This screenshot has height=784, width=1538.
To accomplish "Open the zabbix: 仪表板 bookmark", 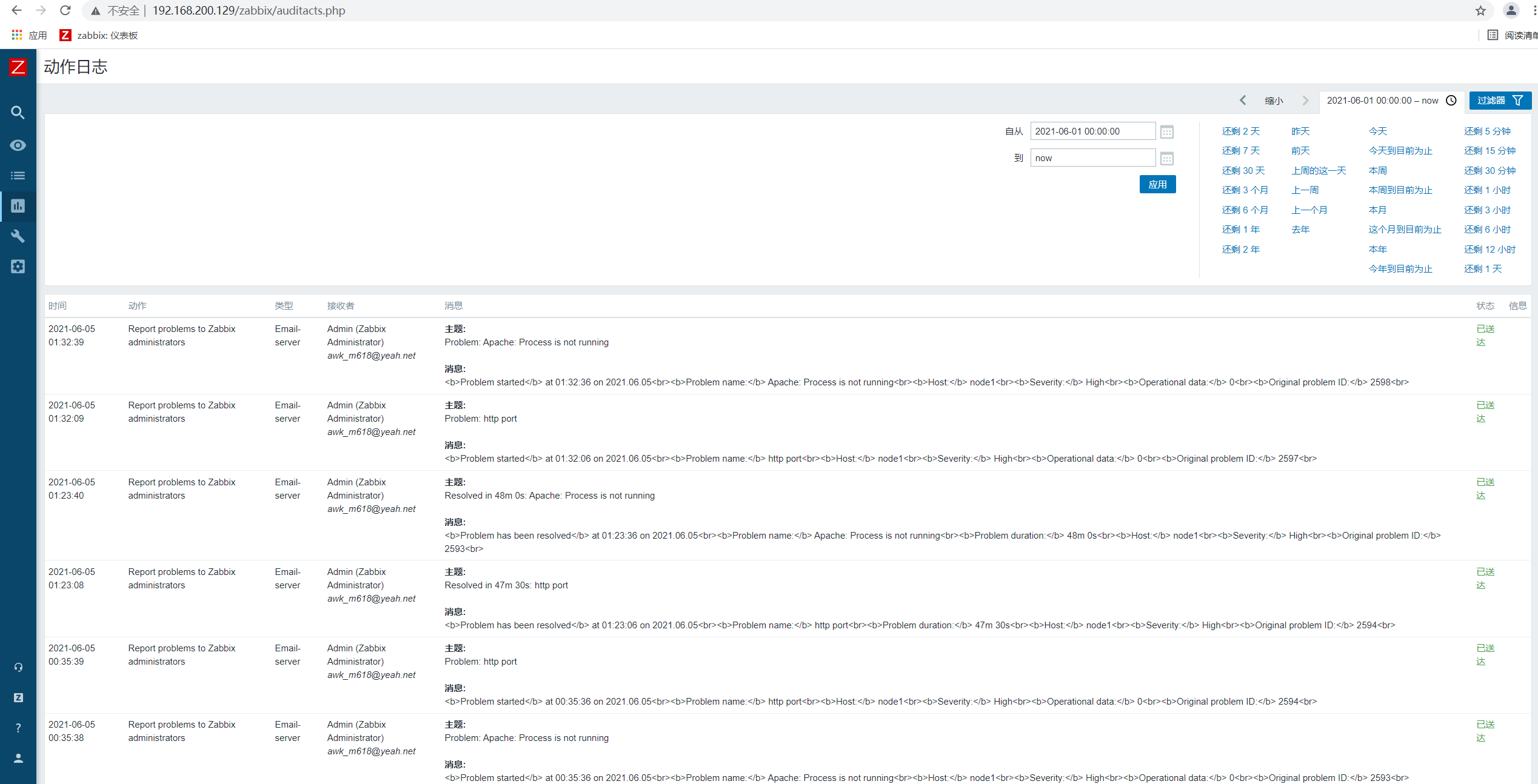I will point(99,35).
